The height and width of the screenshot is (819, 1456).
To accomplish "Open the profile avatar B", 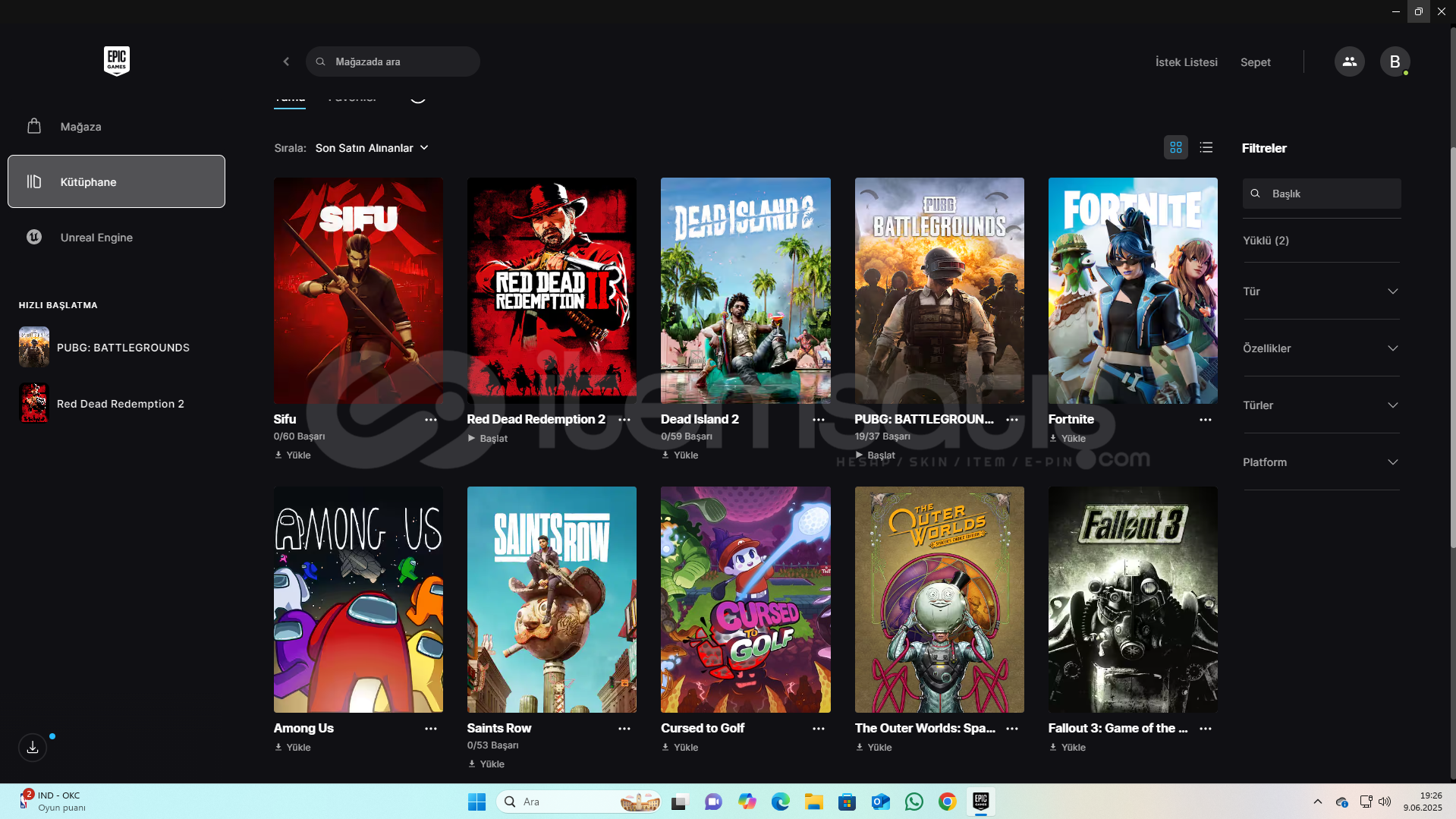I will pos(1395,61).
